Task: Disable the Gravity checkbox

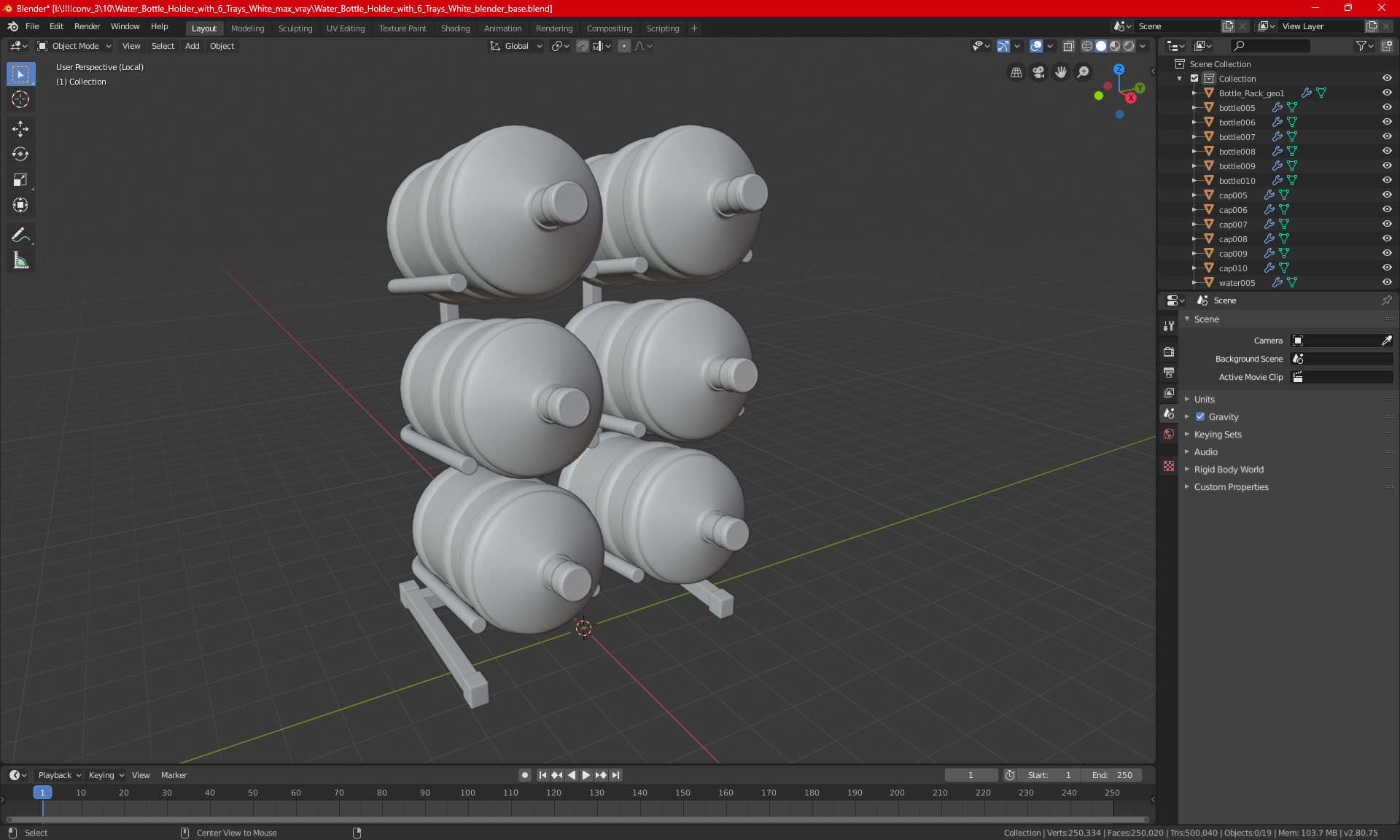Action: tap(1200, 417)
